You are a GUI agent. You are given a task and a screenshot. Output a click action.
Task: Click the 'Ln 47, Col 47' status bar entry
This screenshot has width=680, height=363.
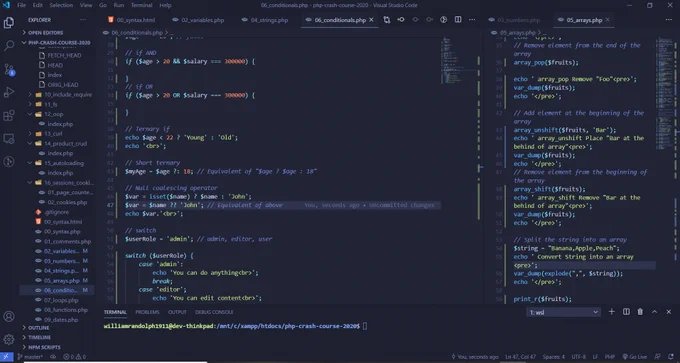[520, 357]
